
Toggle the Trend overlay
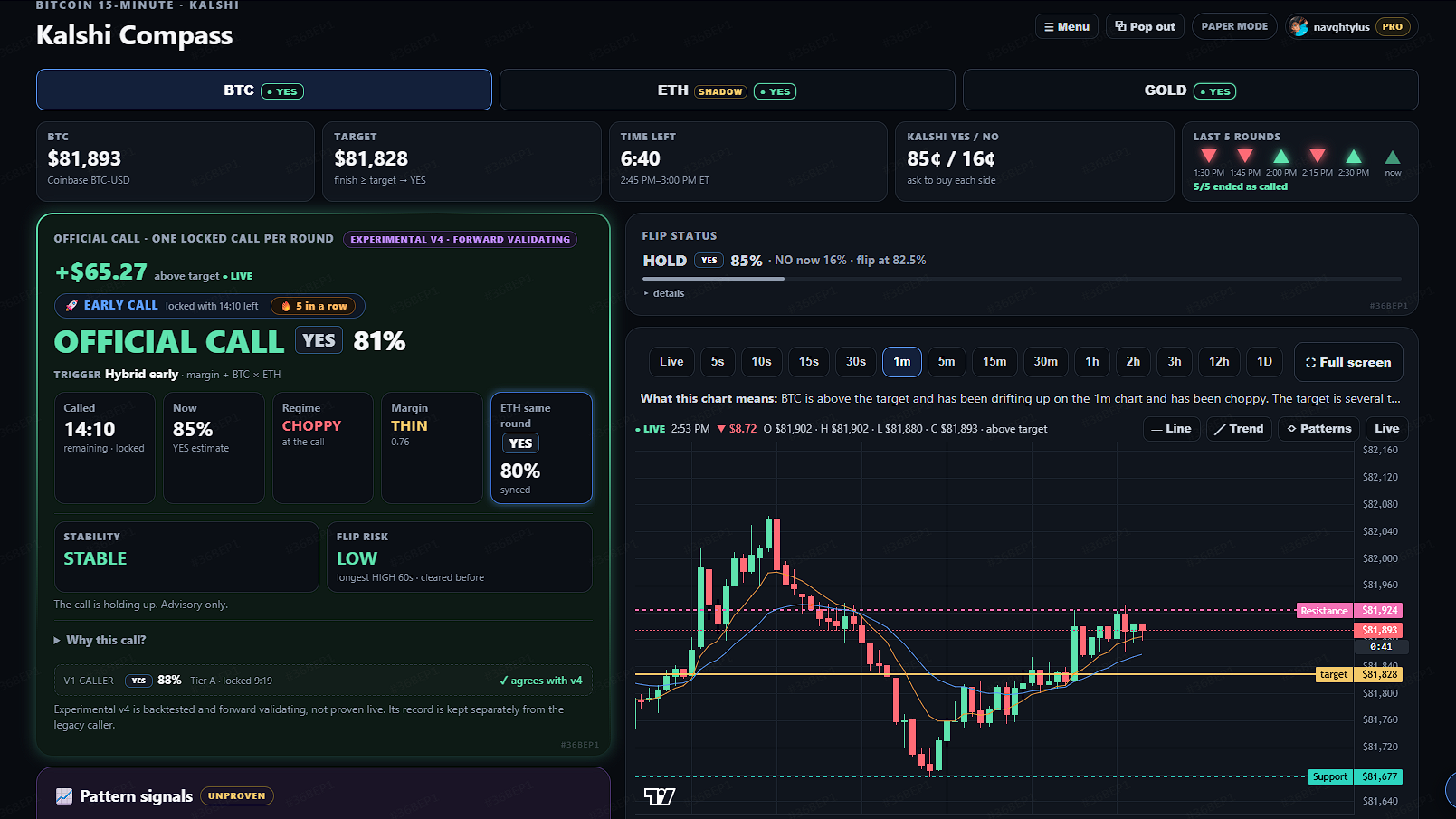1239,429
